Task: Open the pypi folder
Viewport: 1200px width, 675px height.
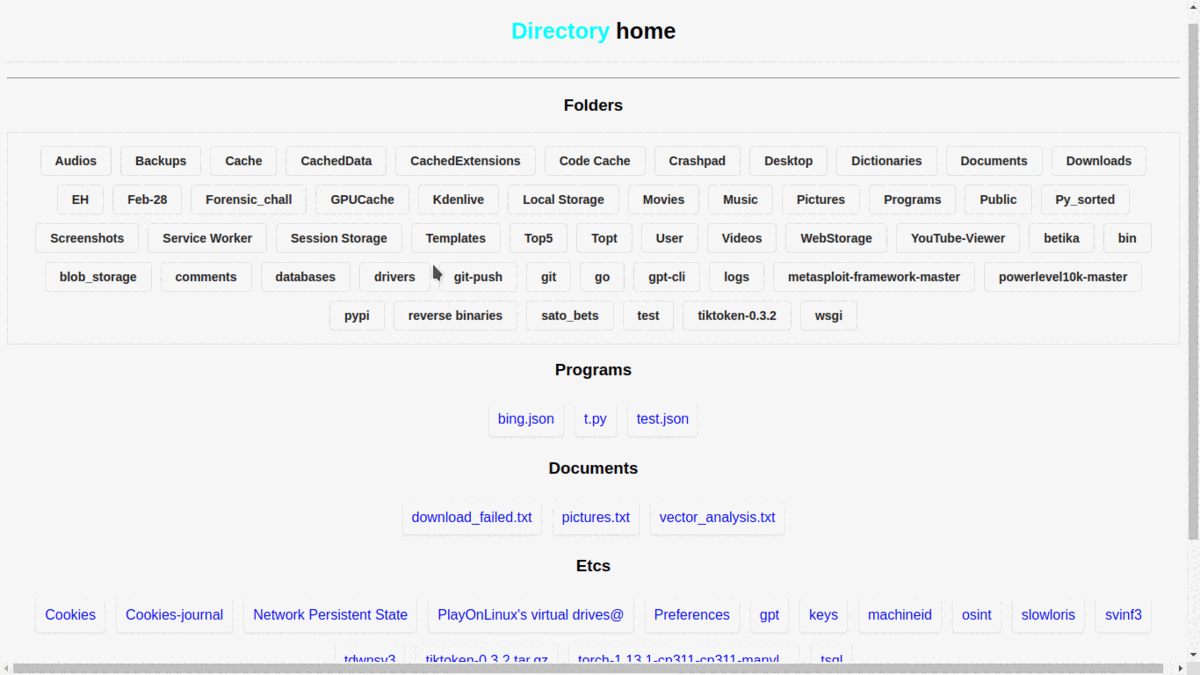Action: click(x=357, y=316)
